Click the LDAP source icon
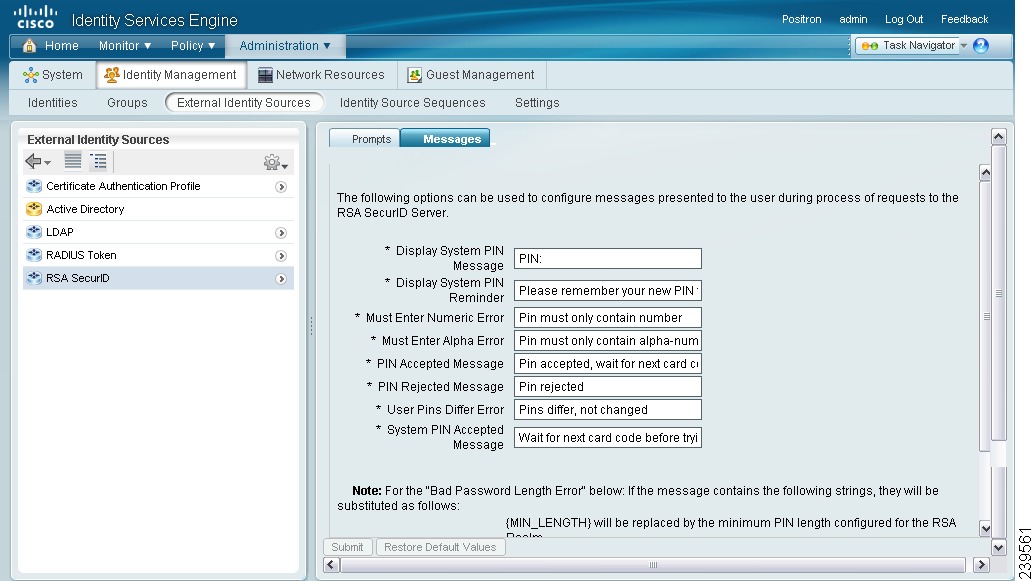1035x581 pixels. tap(34, 232)
